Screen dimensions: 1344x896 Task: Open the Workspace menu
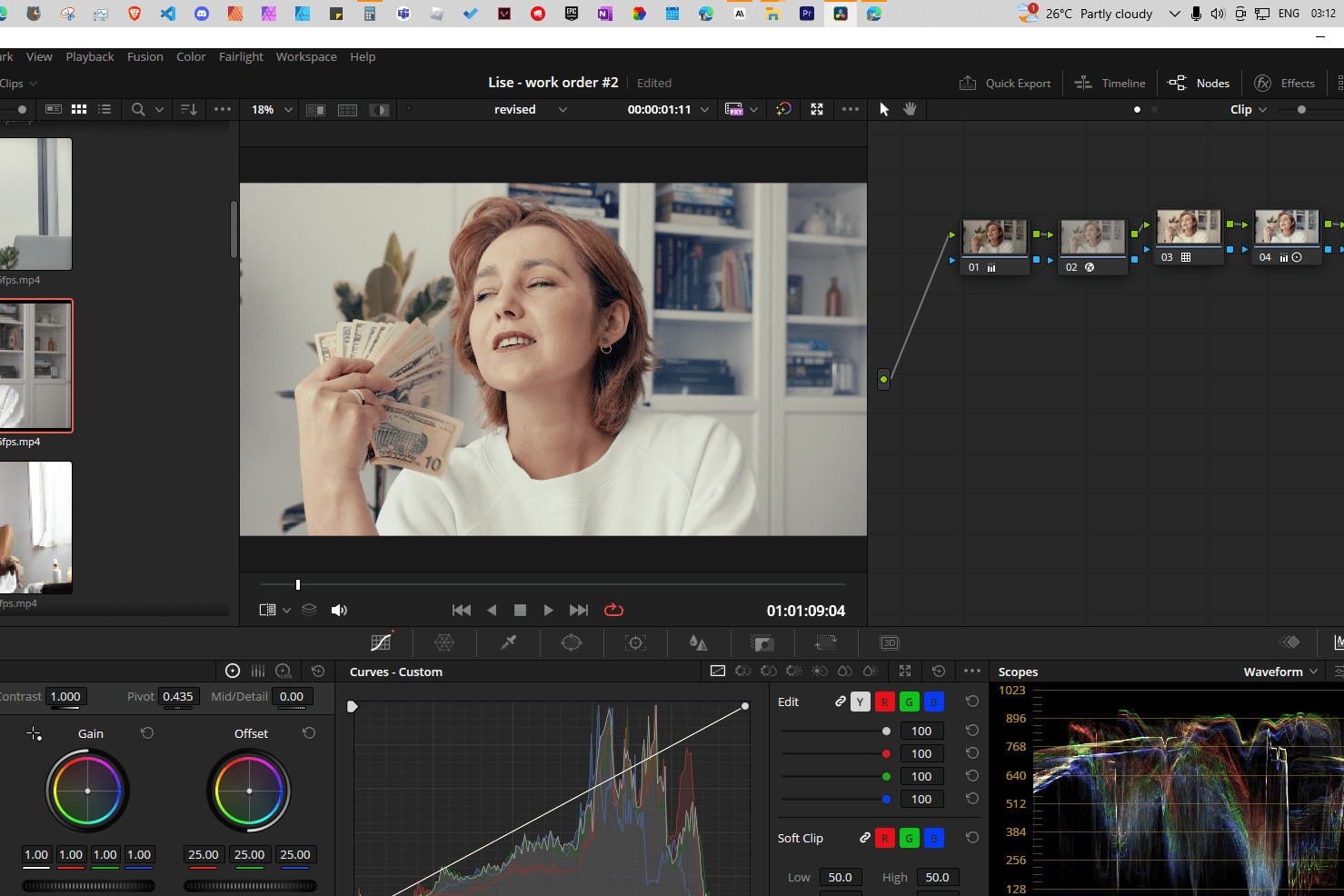pos(306,56)
